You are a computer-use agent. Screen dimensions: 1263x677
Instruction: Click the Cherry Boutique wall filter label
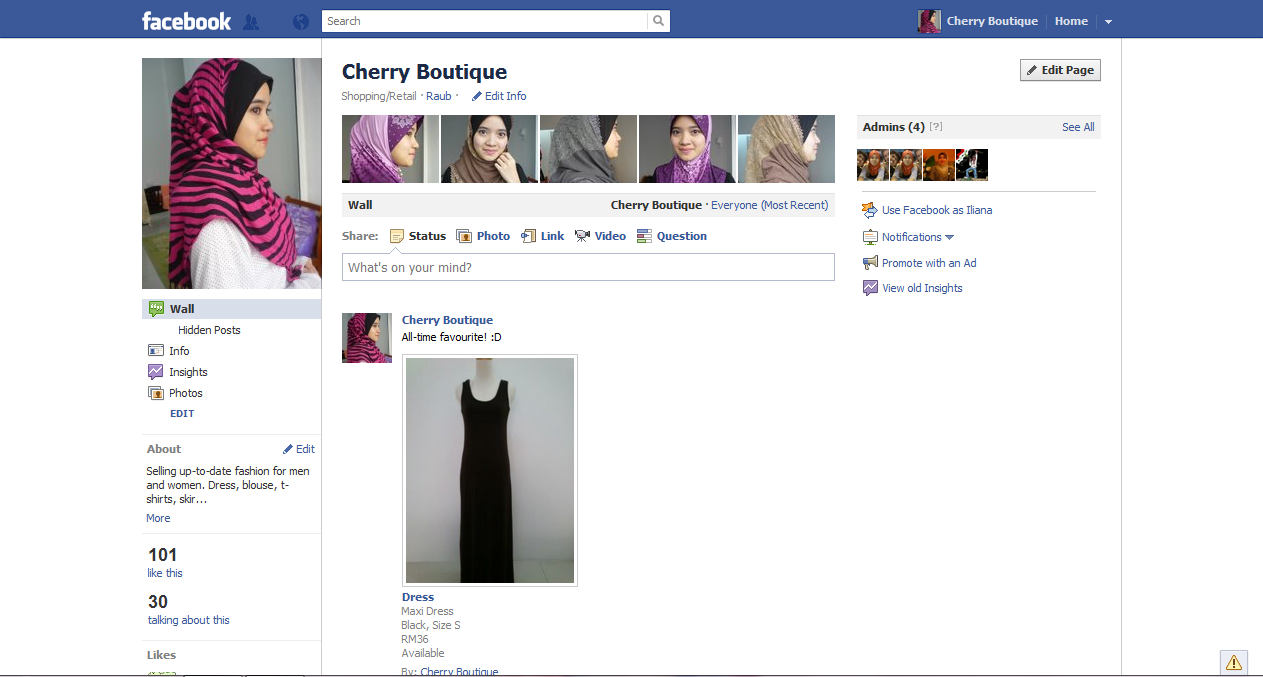(x=656, y=205)
